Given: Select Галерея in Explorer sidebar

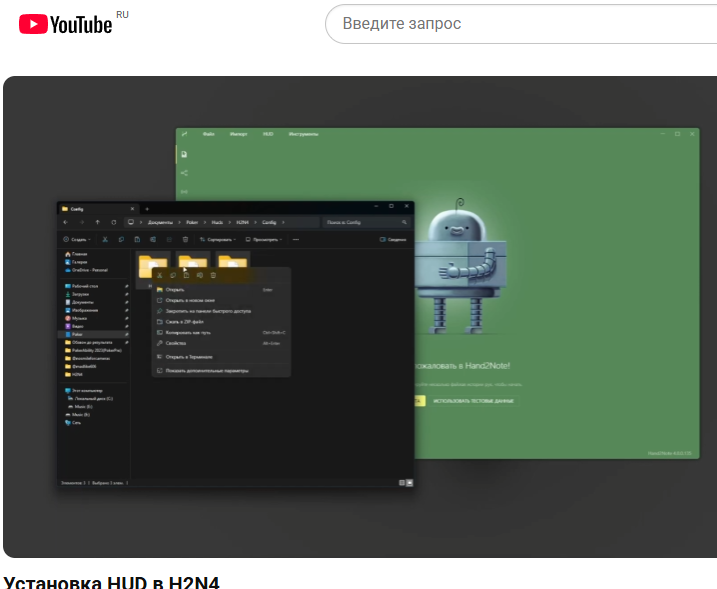Looking at the screenshot, I should pos(76,262).
